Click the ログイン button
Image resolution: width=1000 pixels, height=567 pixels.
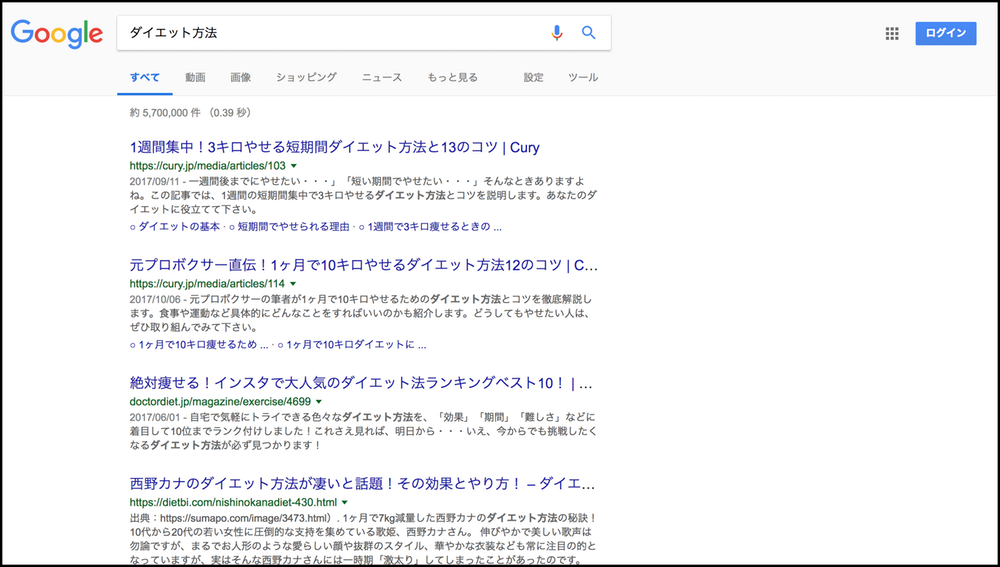point(945,33)
